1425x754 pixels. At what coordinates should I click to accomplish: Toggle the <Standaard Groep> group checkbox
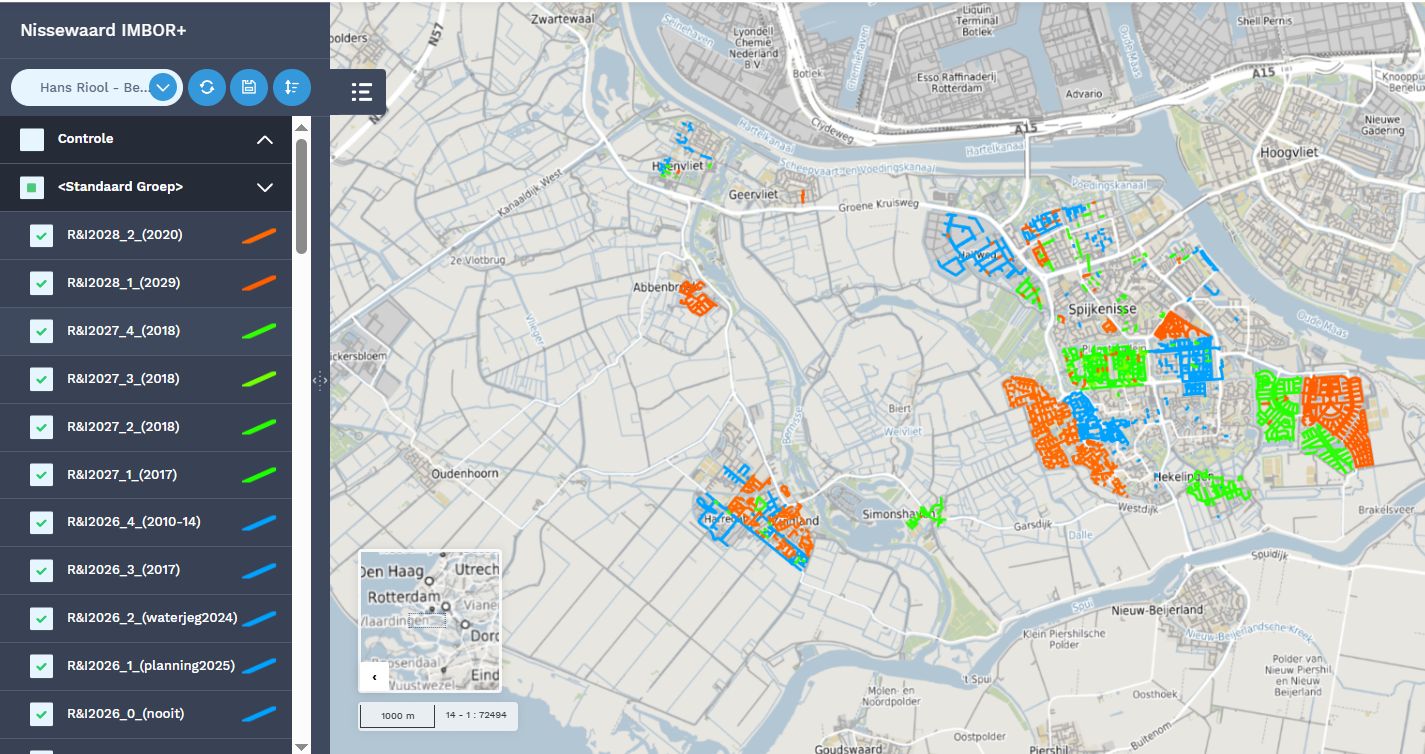pos(32,187)
